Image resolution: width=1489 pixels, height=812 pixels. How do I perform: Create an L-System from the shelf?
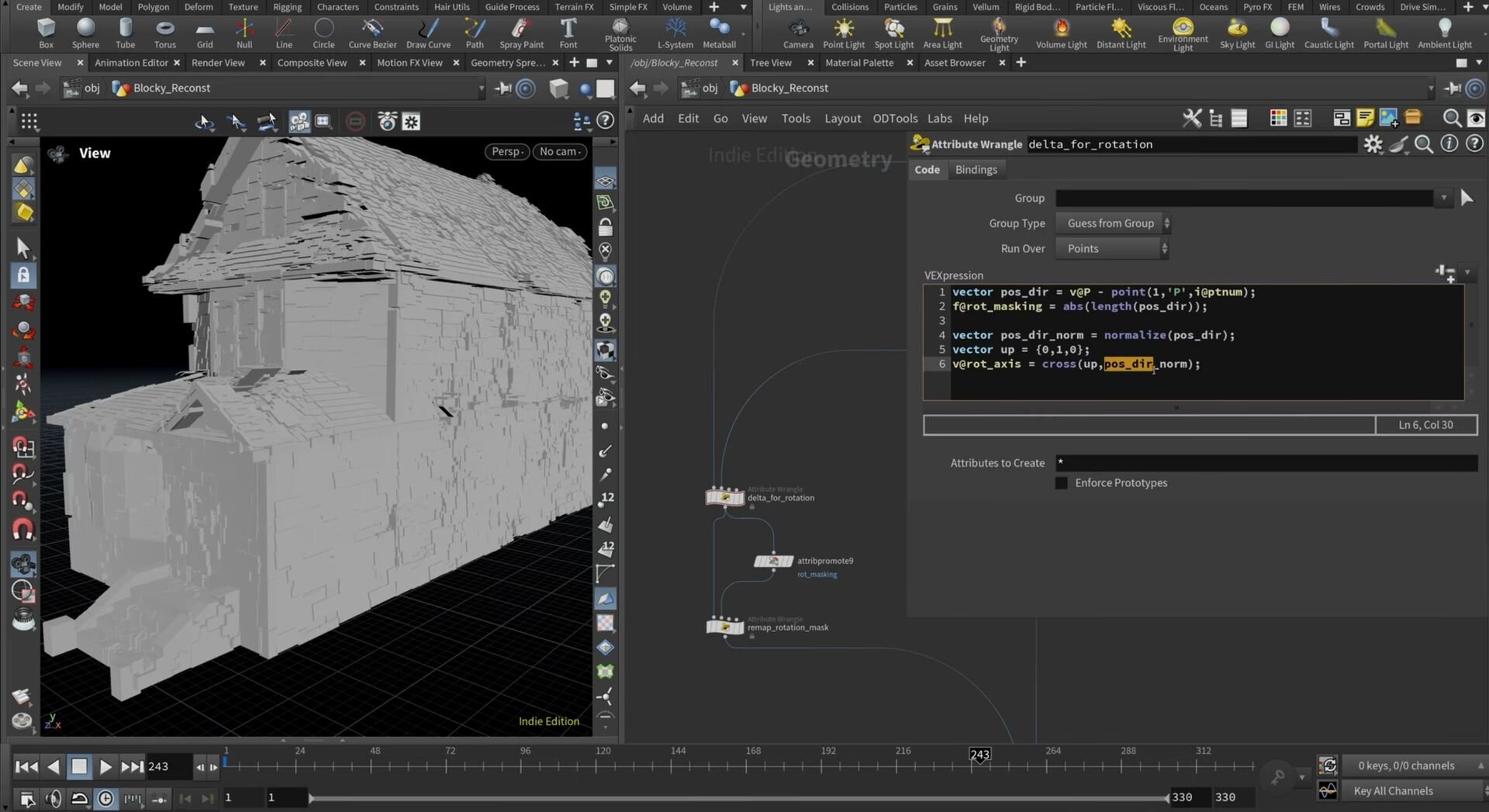[675, 34]
